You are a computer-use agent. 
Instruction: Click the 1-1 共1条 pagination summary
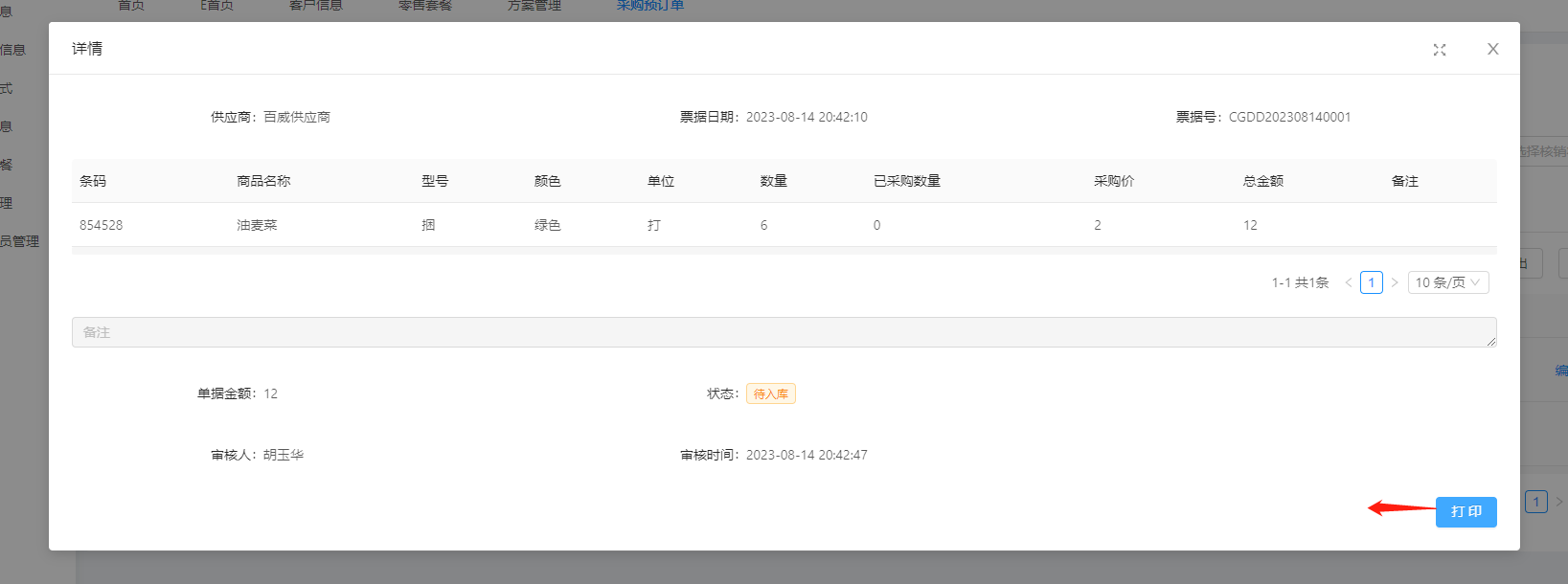pos(1301,282)
